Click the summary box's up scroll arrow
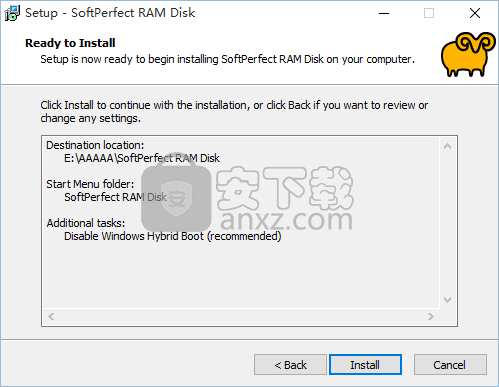The width and height of the screenshot is (499, 387). click(447, 146)
